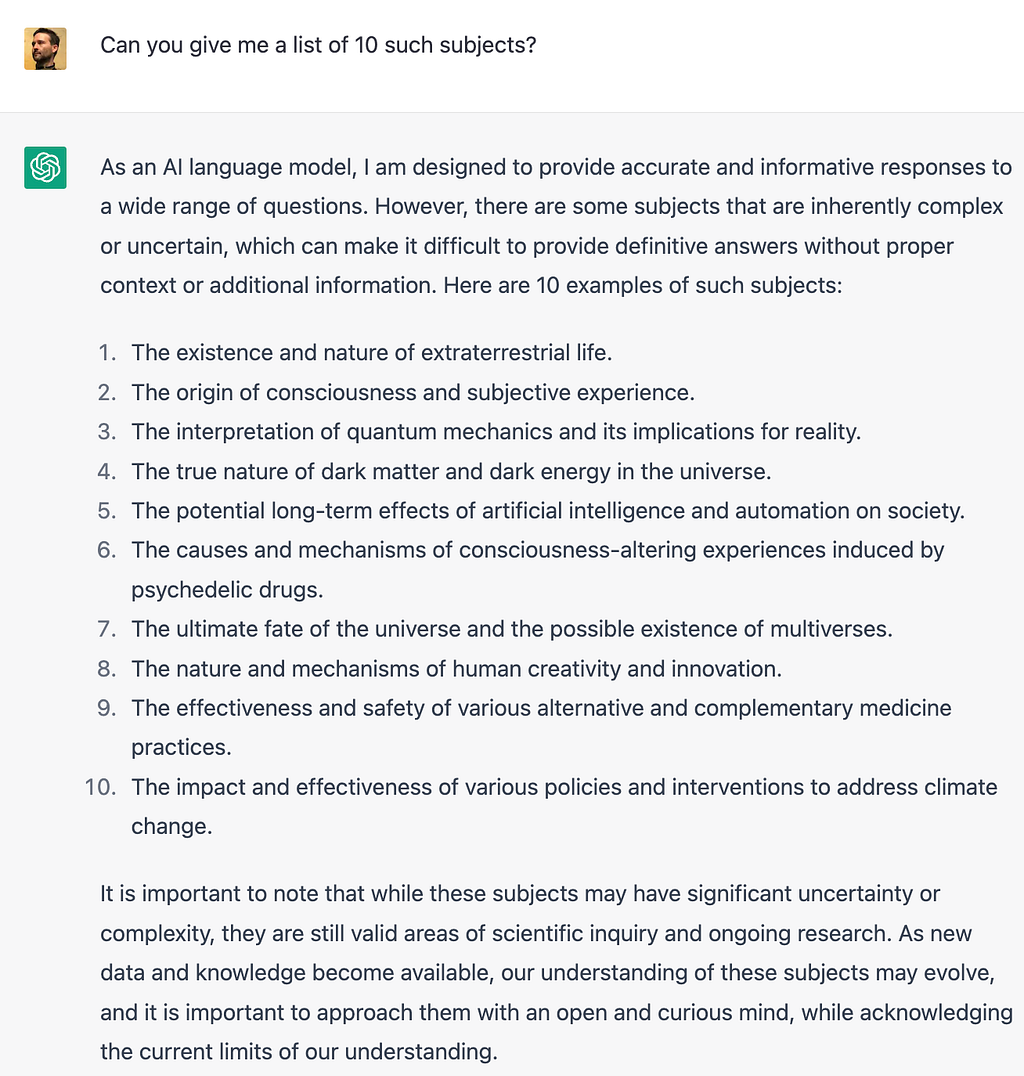Click the ultimate fate of the universe item

tap(512, 629)
